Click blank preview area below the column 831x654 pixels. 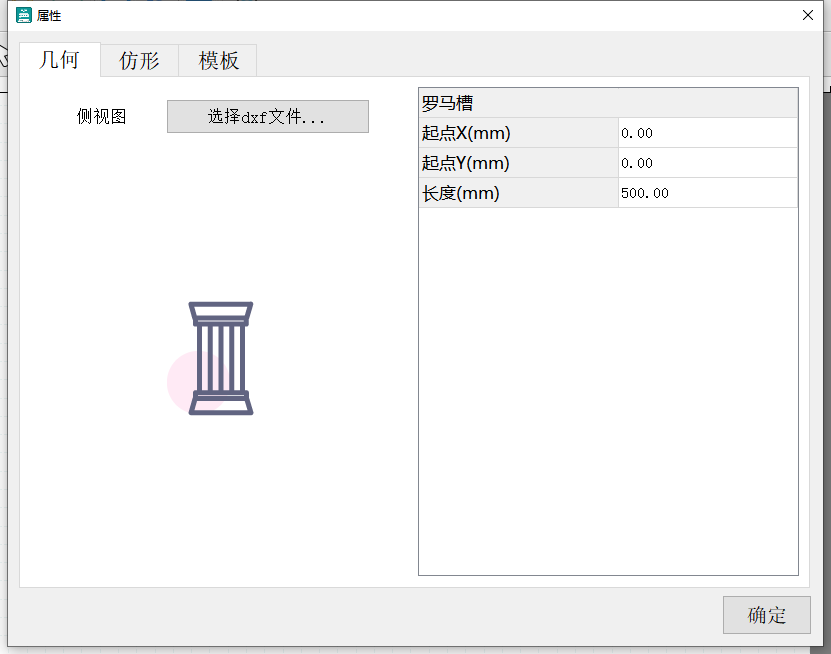tap(220, 500)
